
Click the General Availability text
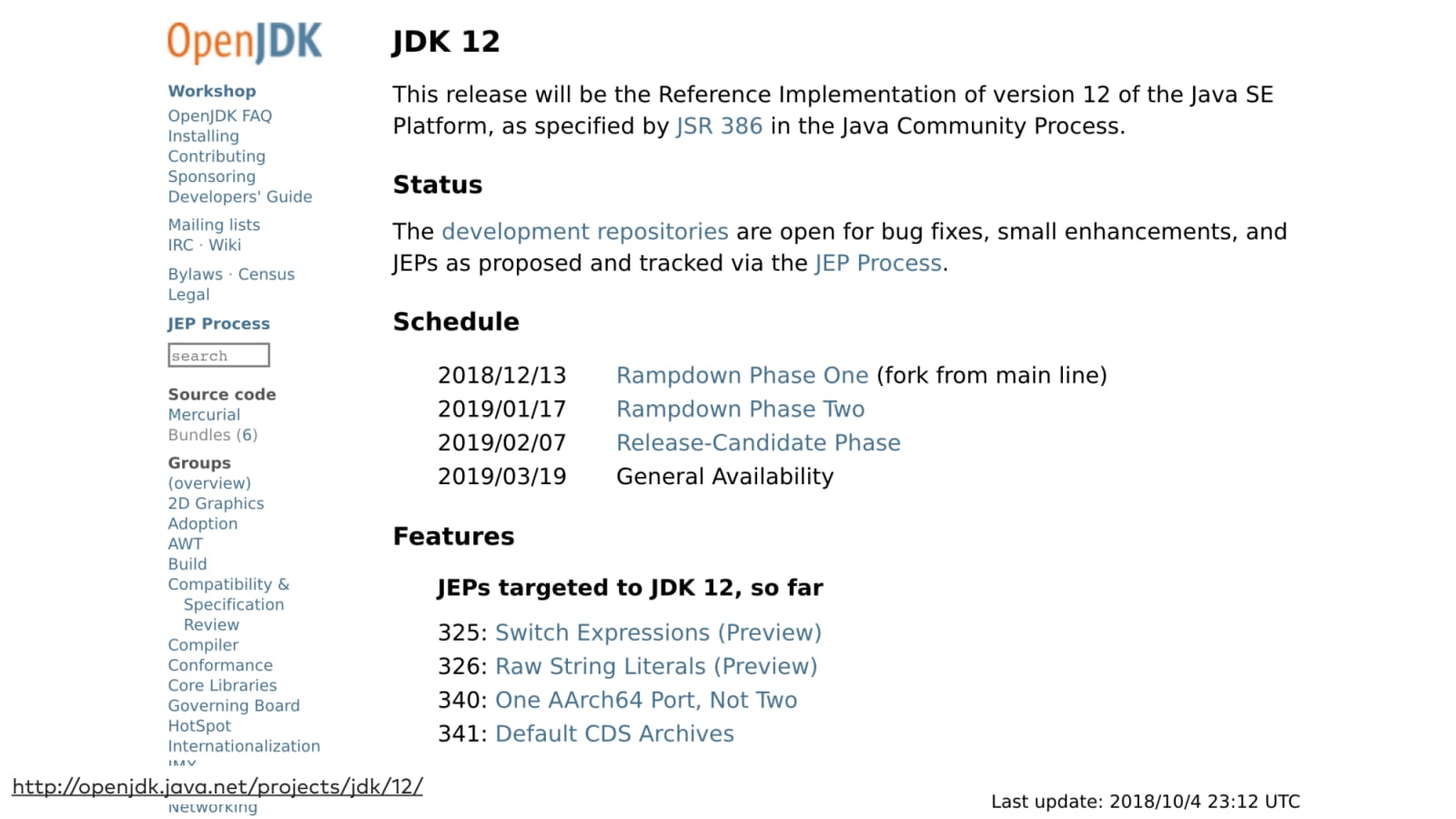(725, 477)
